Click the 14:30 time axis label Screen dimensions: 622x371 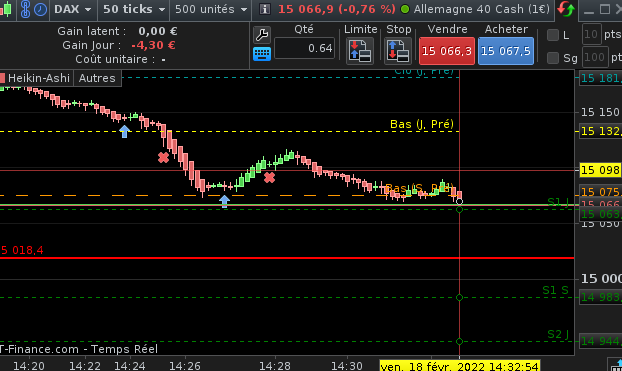click(347, 365)
